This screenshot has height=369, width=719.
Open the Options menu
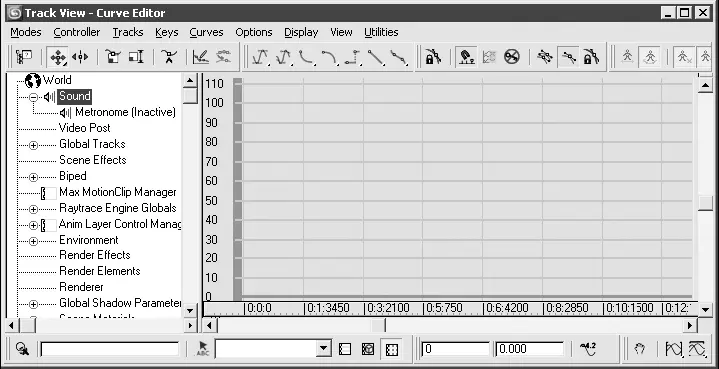pos(254,32)
